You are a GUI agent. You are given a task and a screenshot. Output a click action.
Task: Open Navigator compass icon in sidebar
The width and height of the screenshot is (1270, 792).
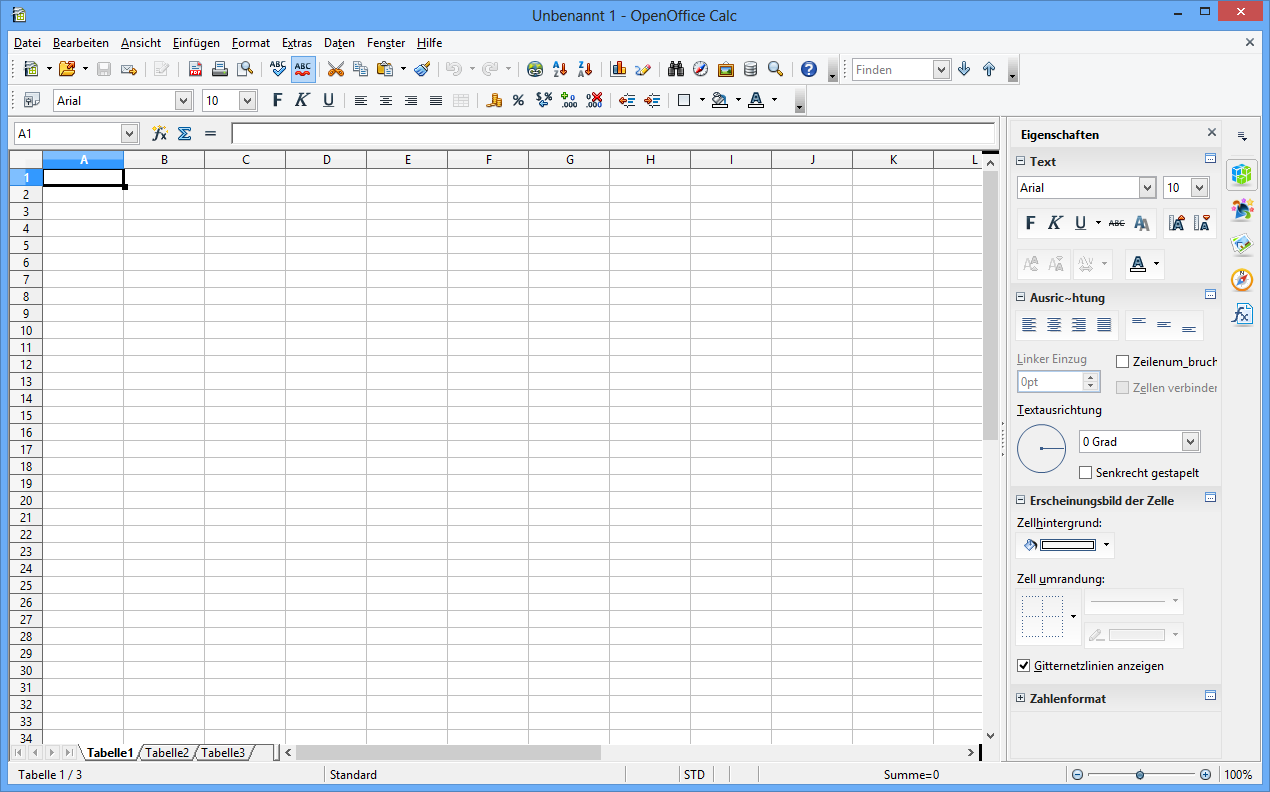(x=1242, y=280)
